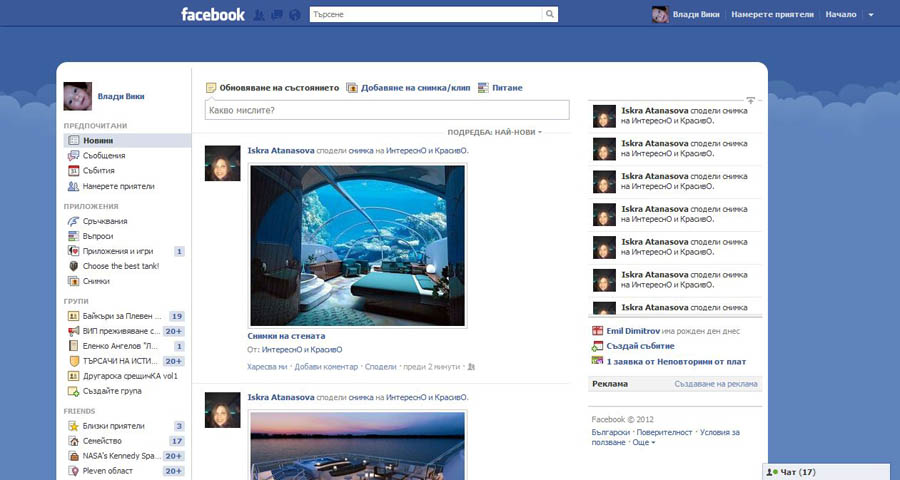Open notifications globe icon
900x480 pixels.
[294, 15]
